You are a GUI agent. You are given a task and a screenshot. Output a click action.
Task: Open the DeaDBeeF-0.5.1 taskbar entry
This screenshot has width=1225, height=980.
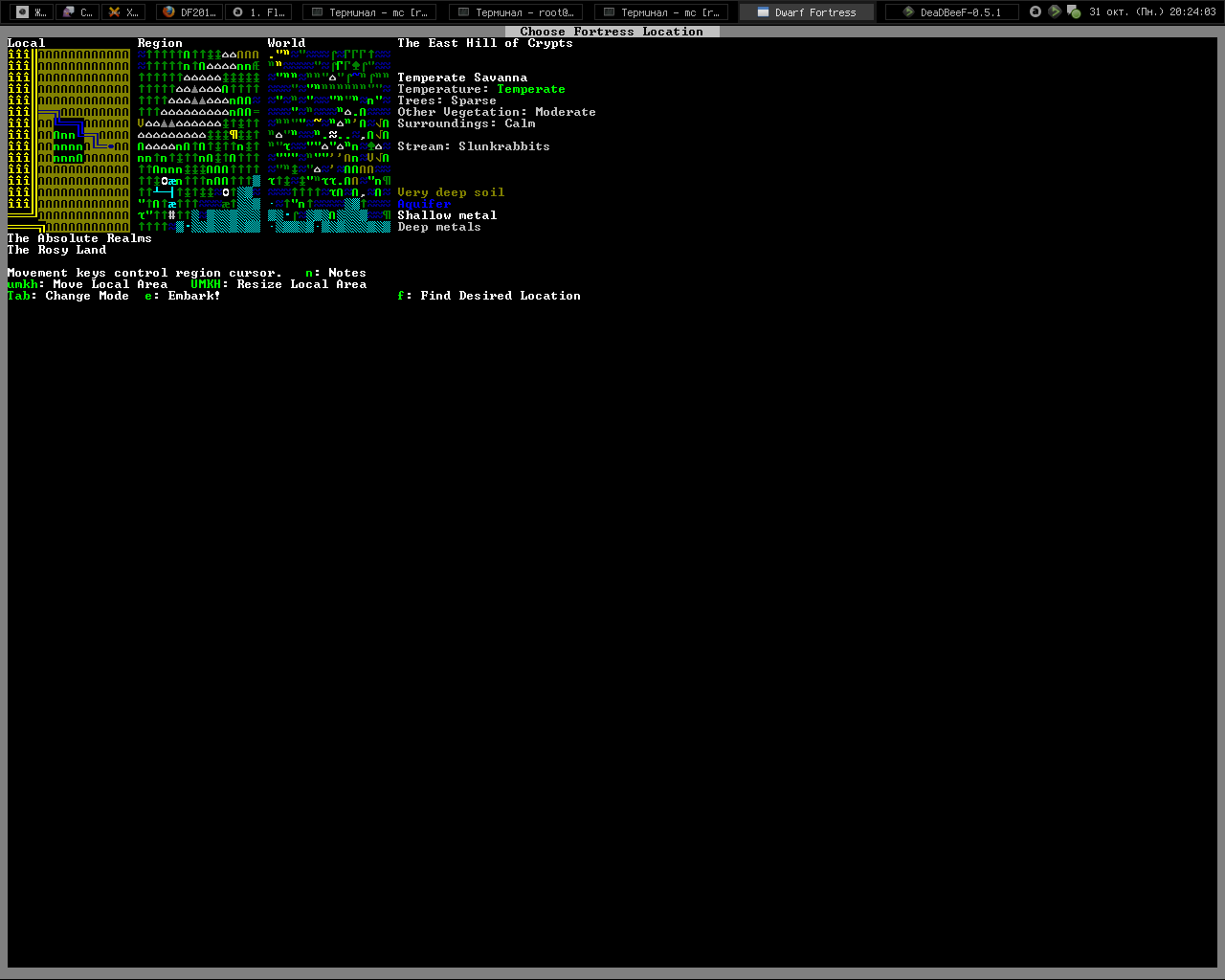coord(951,12)
